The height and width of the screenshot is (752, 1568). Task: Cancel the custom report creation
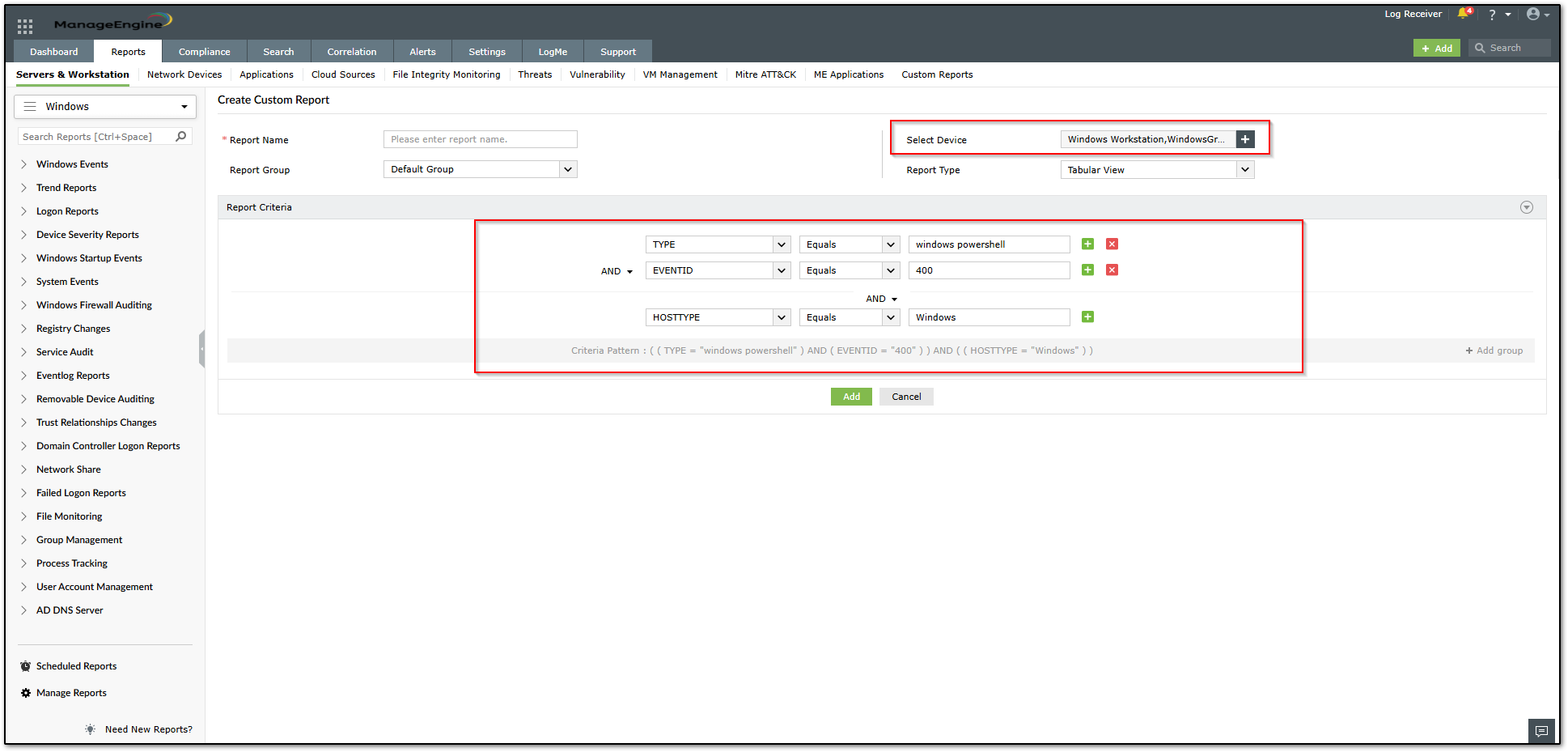click(906, 397)
